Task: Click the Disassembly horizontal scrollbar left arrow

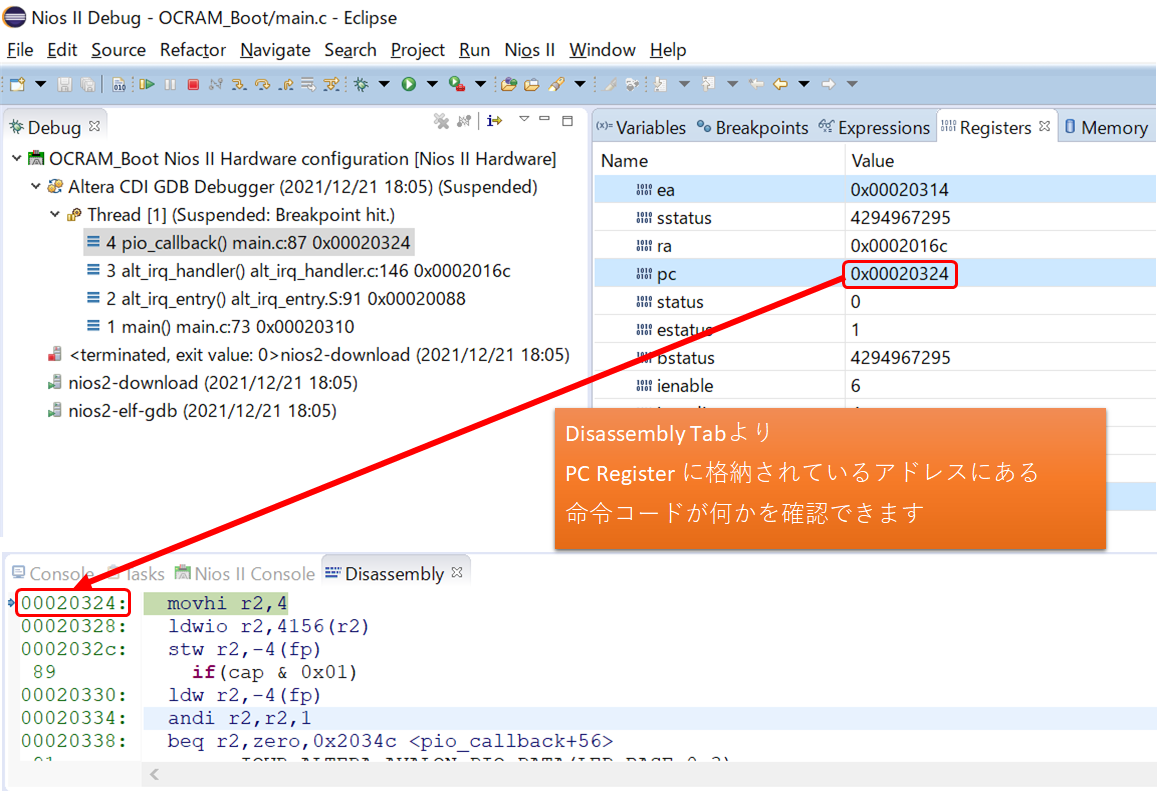Action: (x=154, y=775)
